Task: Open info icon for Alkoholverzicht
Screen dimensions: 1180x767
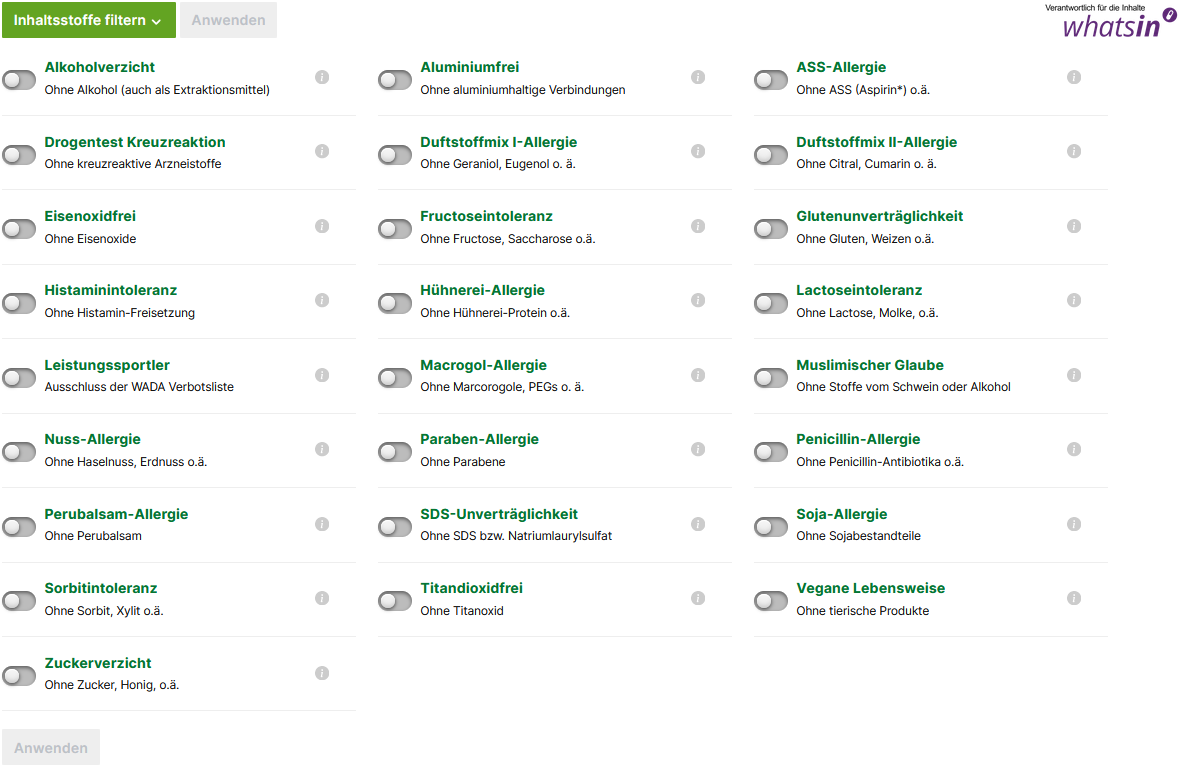Action: [322, 77]
